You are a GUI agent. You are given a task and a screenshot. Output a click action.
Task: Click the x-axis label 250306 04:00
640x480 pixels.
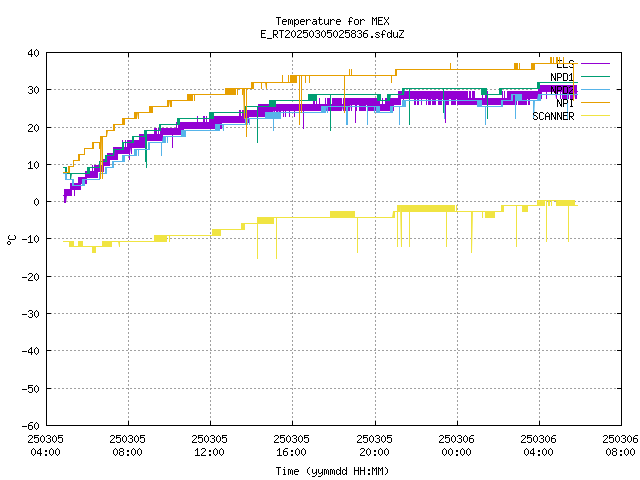click(x=538, y=446)
